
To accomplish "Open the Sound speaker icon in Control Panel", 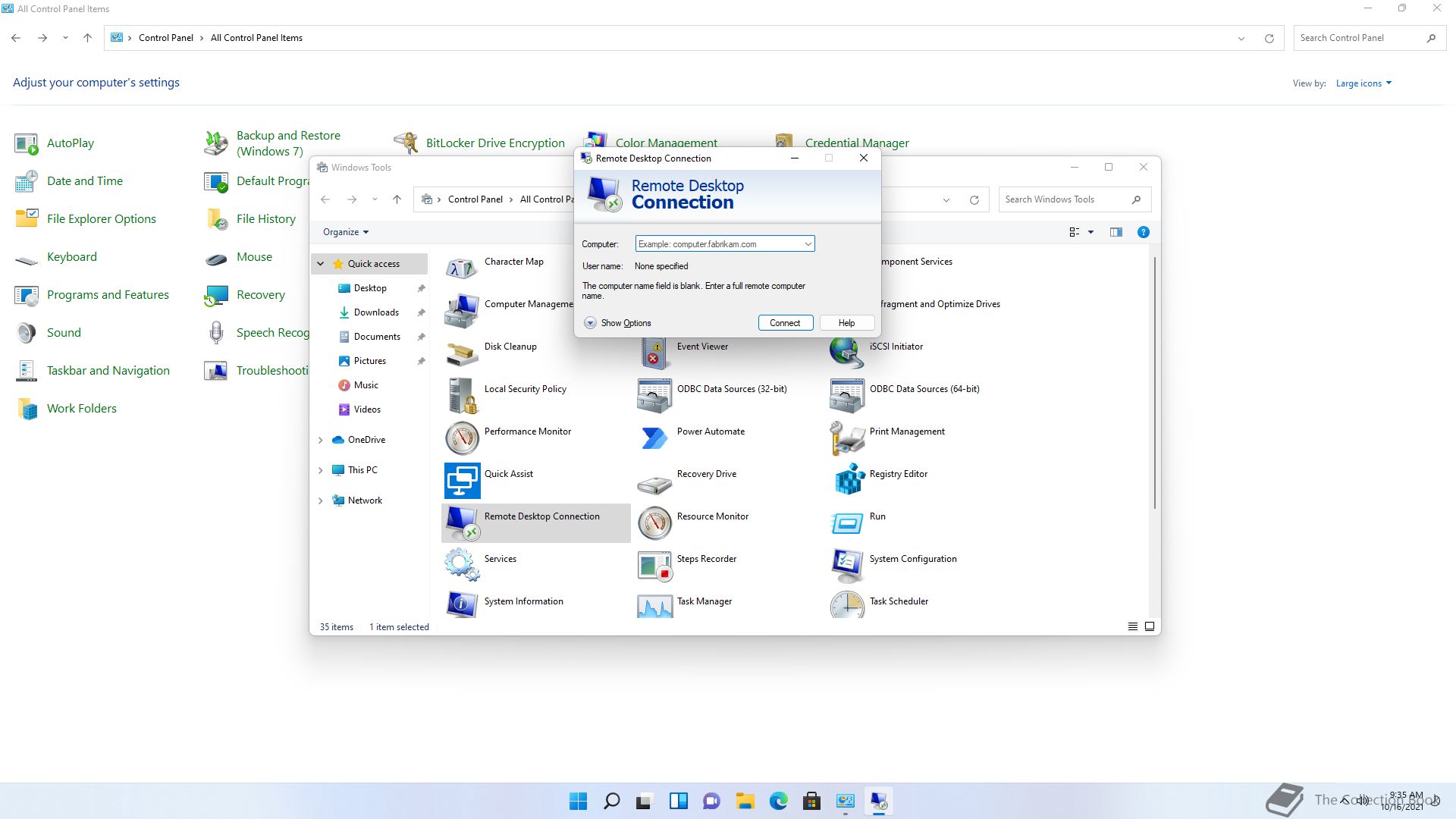I will 27,333.
